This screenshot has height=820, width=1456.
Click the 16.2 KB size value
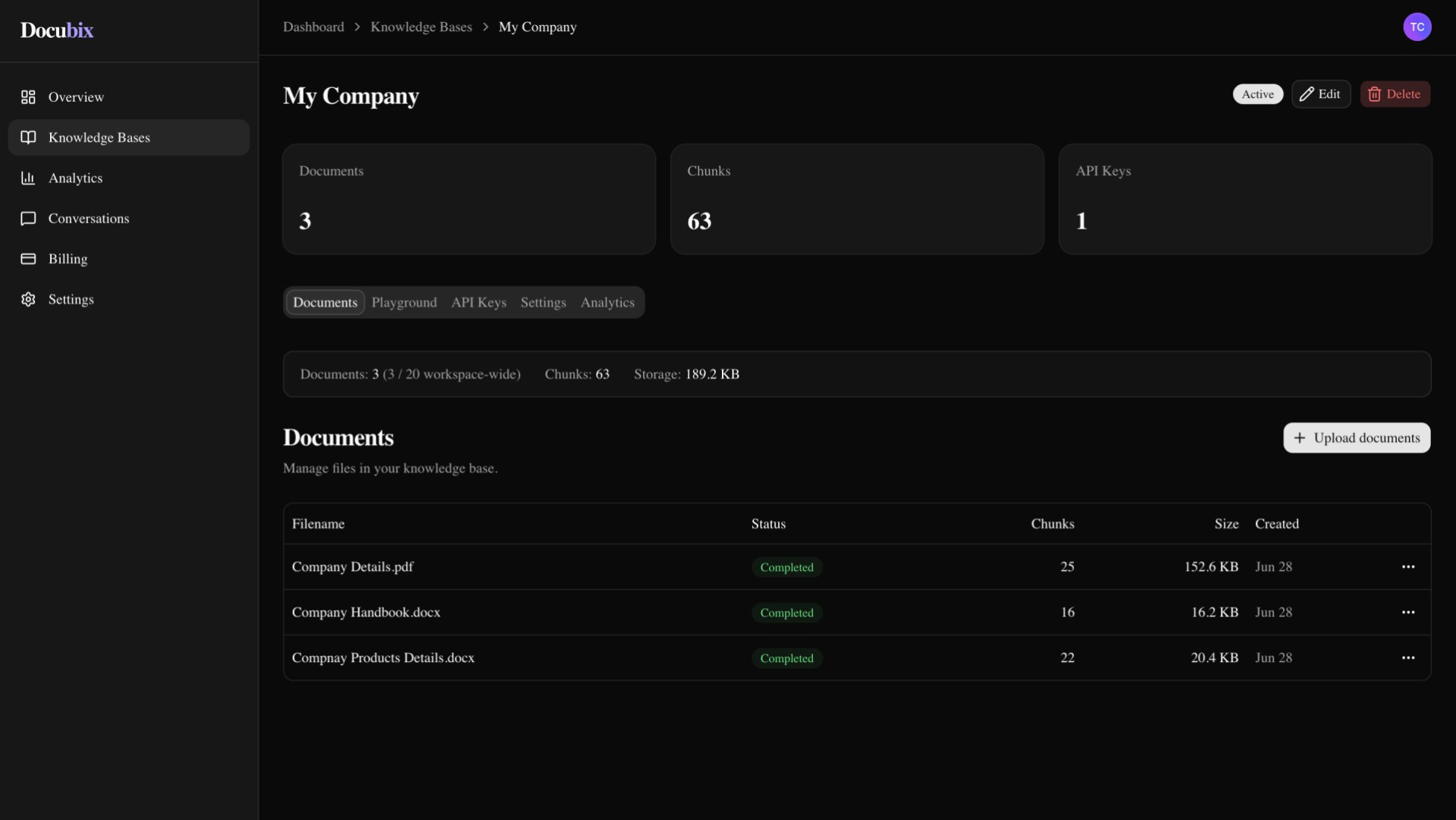pyautogui.click(x=1215, y=613)
